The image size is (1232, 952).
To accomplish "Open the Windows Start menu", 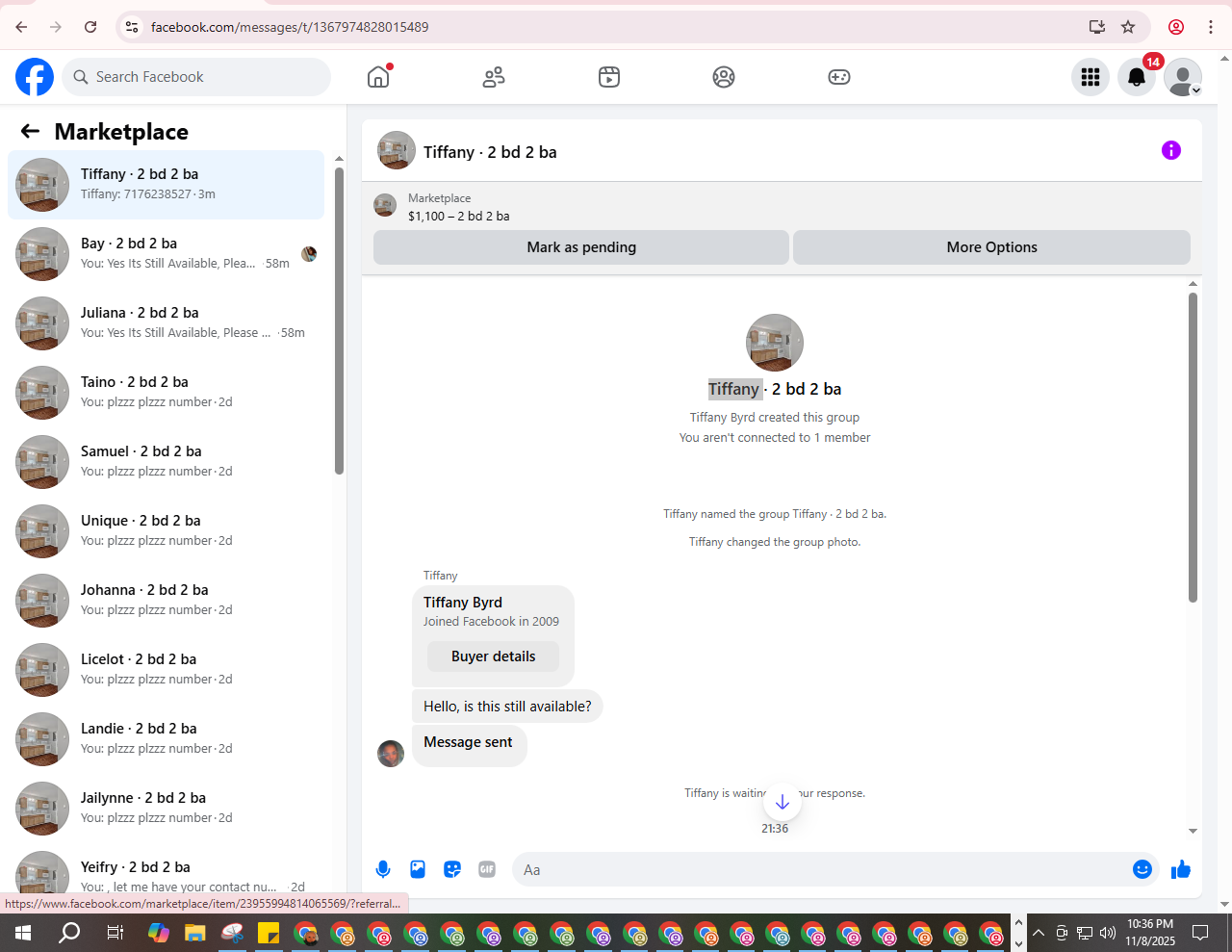I will [23, 933].
